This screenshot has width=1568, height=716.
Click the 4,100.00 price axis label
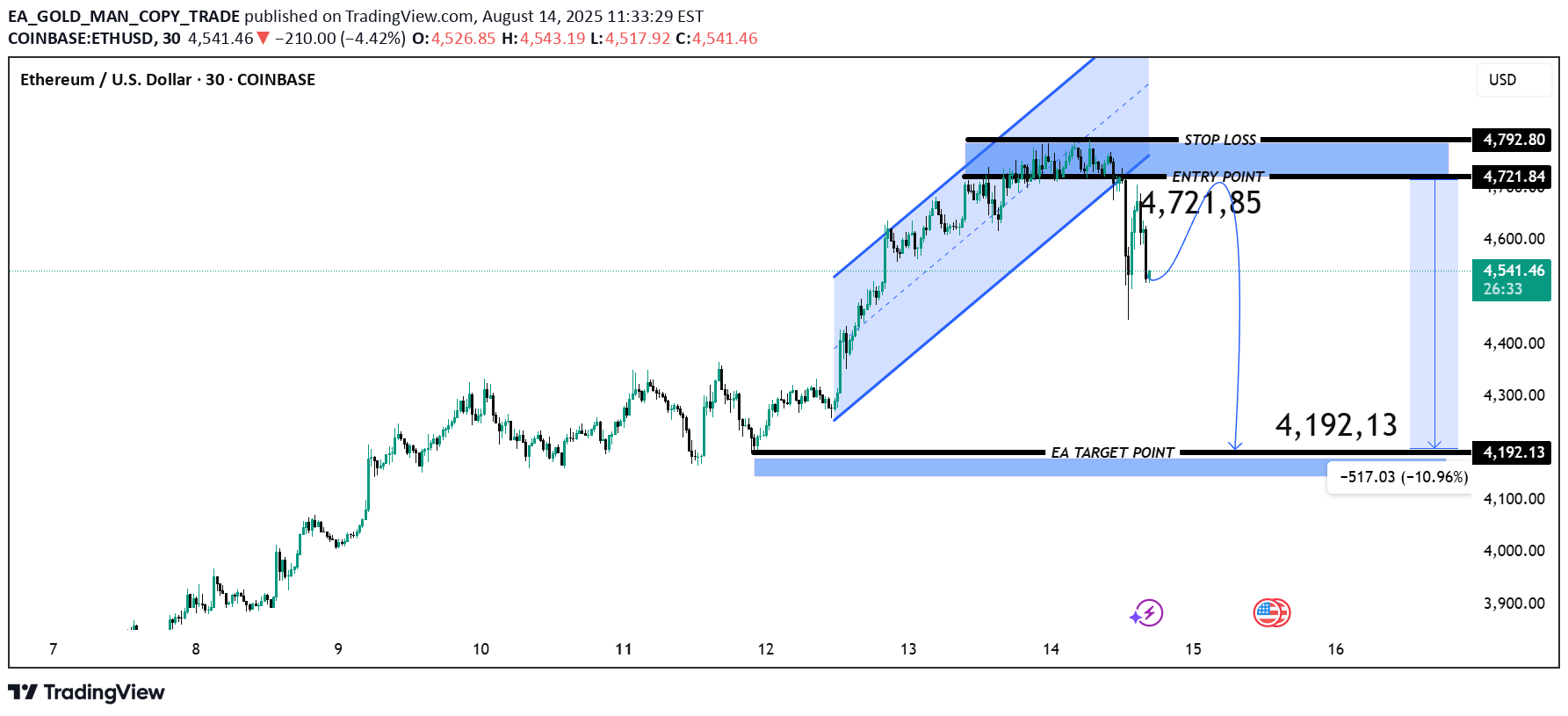[x=1514, y=499]
